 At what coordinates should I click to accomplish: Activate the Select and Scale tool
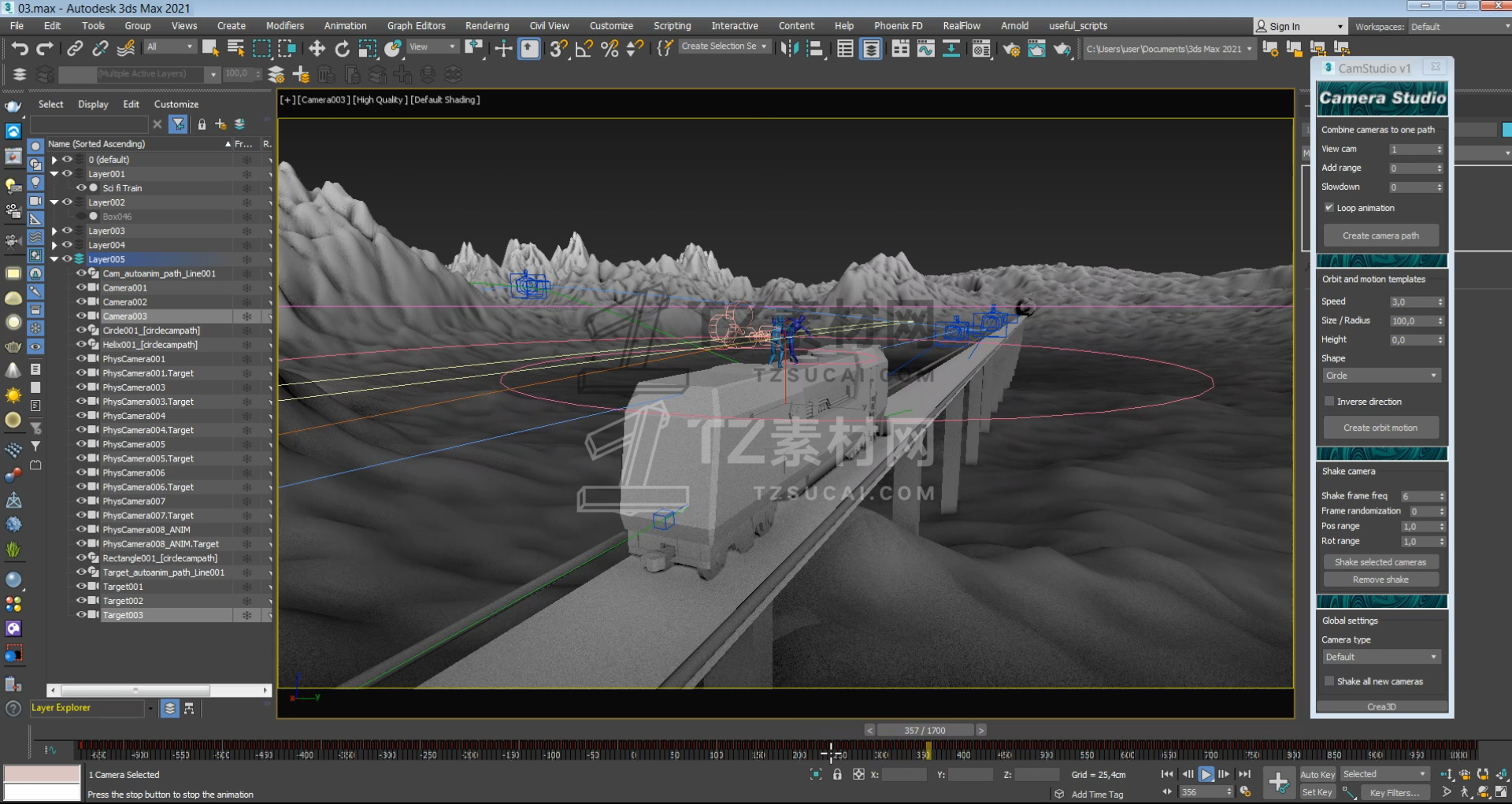coord(367,49)
